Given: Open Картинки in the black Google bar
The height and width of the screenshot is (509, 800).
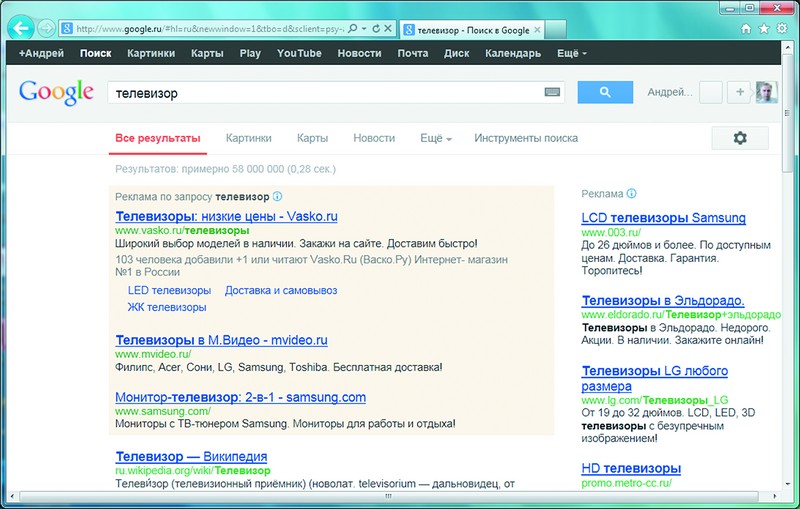Looking at the screenshot, I should coord(151,53).
